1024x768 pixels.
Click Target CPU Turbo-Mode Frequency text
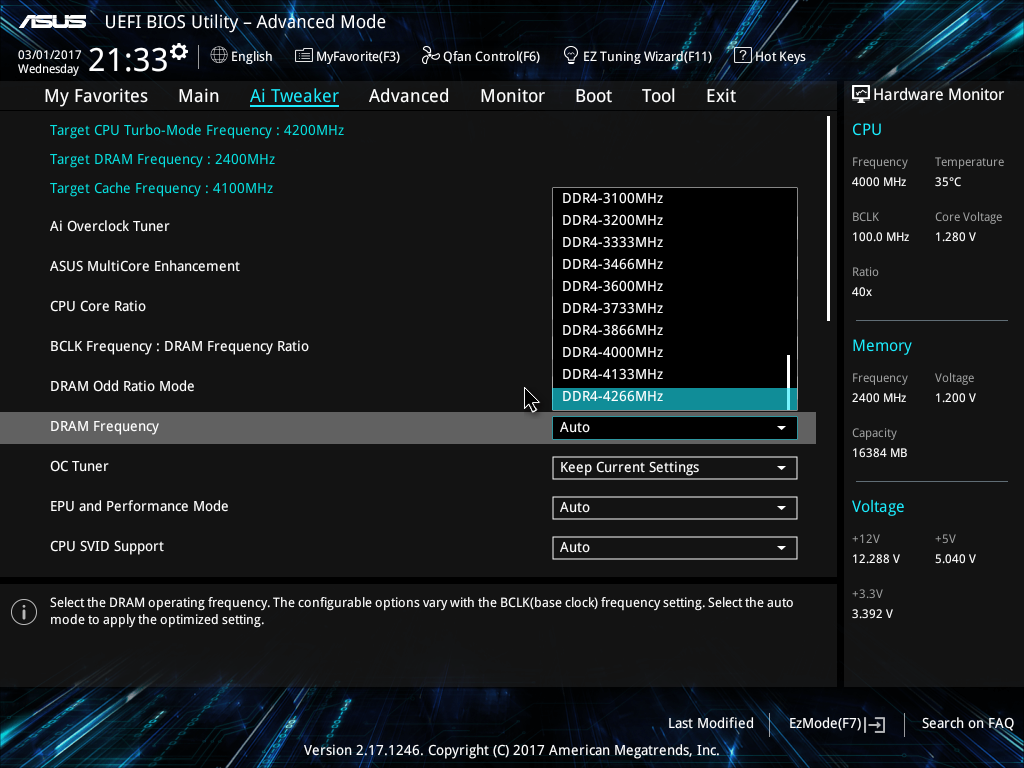tap(197, 131)
